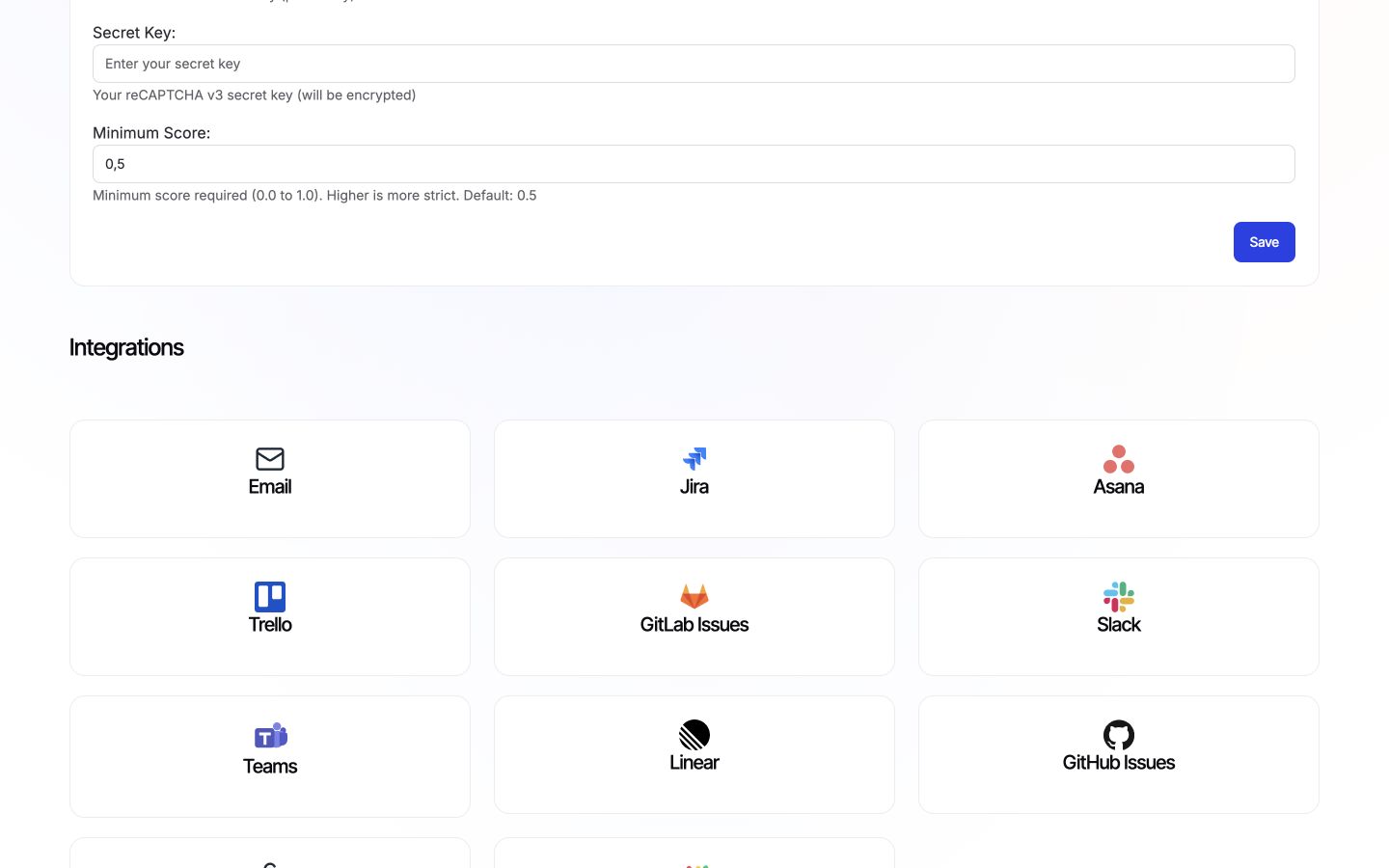Select the Linear label text

tap(694, 763)
